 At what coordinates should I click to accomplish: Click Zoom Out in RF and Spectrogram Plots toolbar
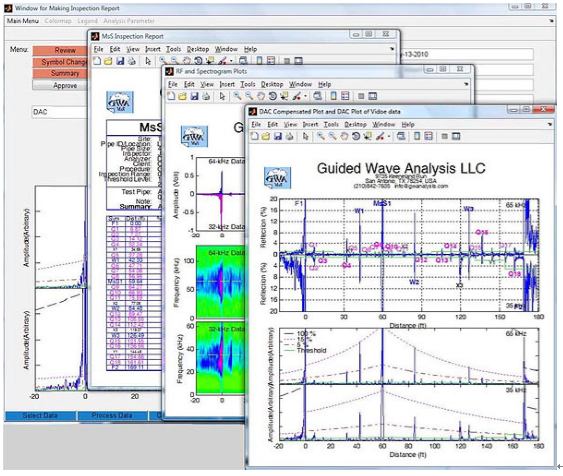coord(249,96)
